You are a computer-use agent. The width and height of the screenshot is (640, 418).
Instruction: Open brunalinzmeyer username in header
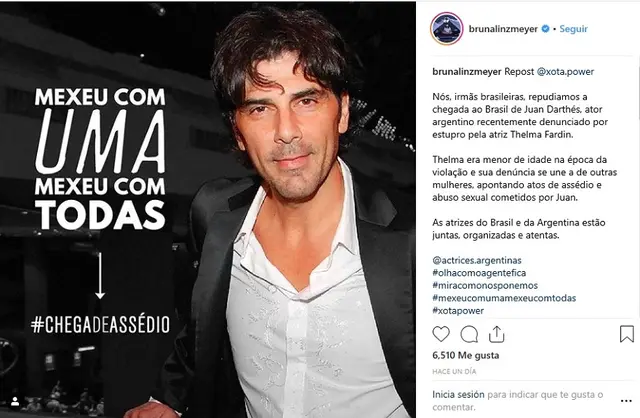click(503, 29)
